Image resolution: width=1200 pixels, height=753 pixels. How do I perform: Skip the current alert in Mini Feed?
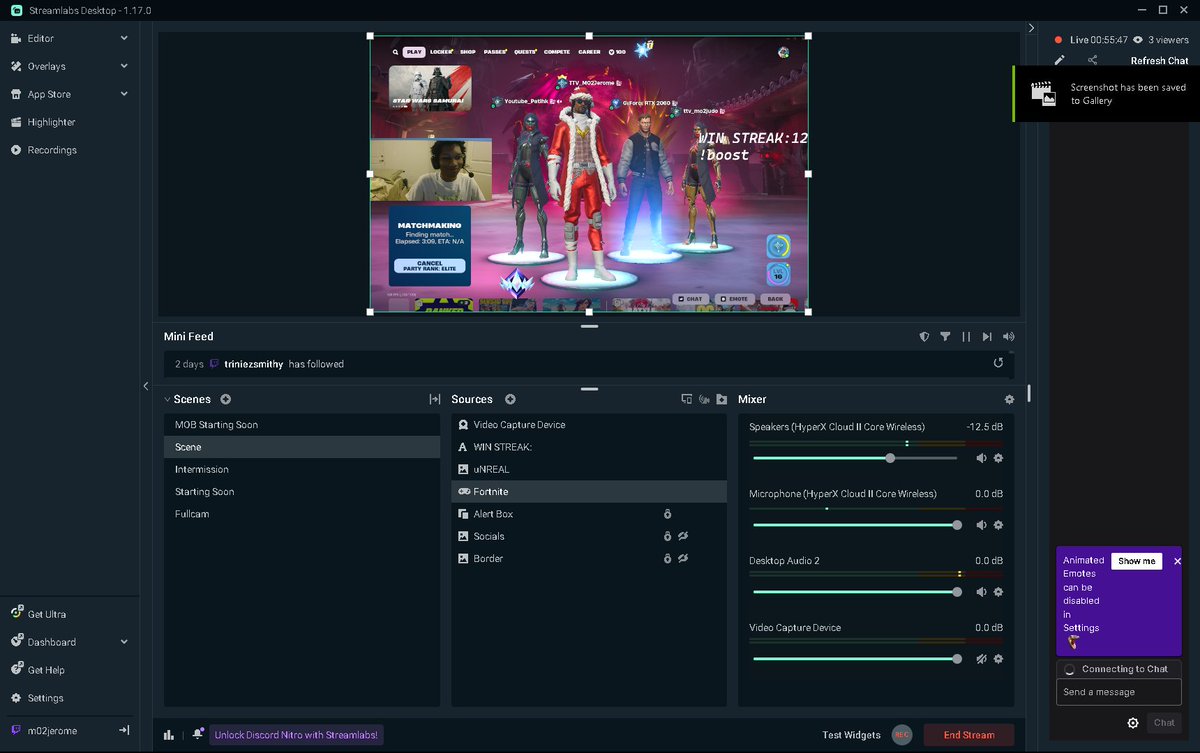(987, 337)
